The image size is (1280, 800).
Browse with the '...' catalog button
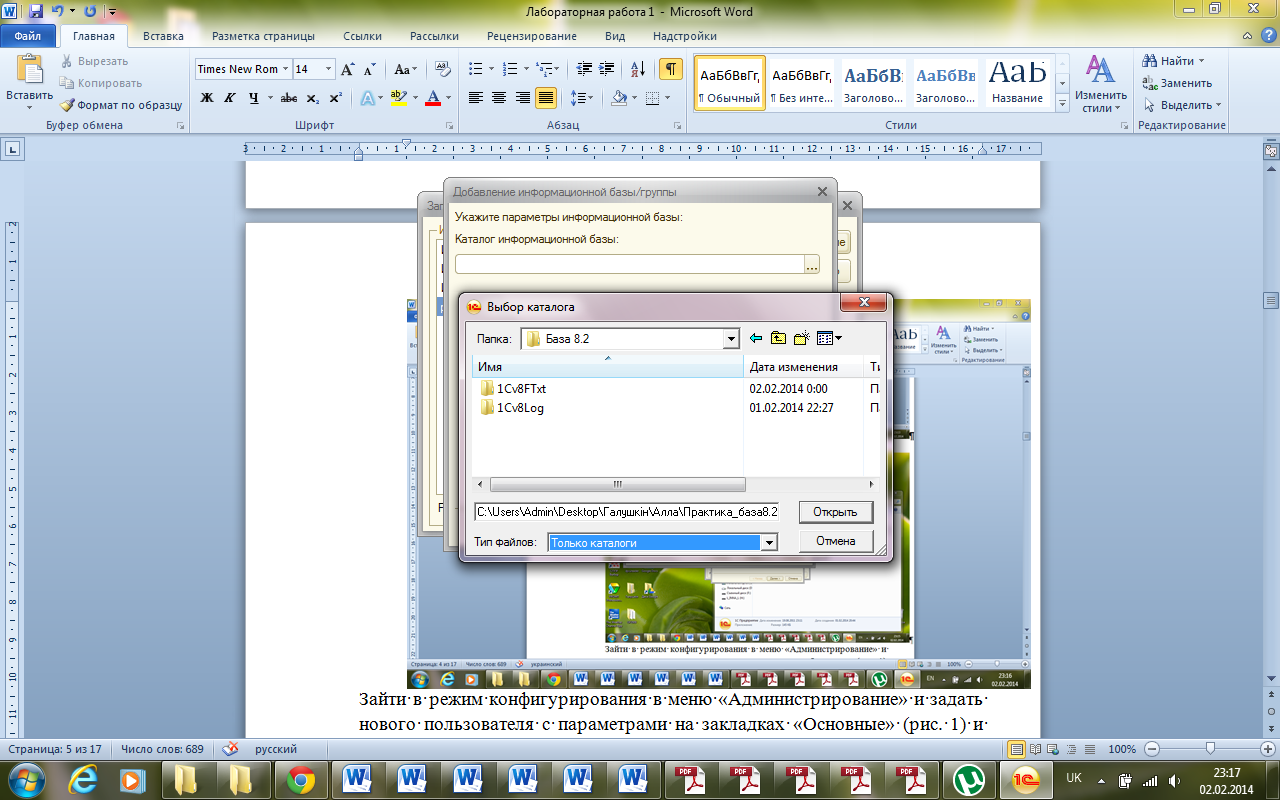[812, 265]
